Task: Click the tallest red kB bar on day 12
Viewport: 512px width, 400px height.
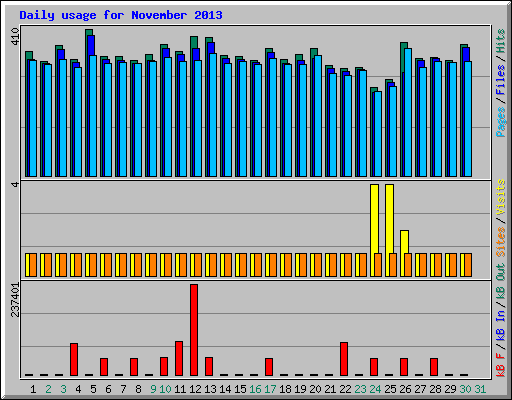Action: click(x=194, y=330)
